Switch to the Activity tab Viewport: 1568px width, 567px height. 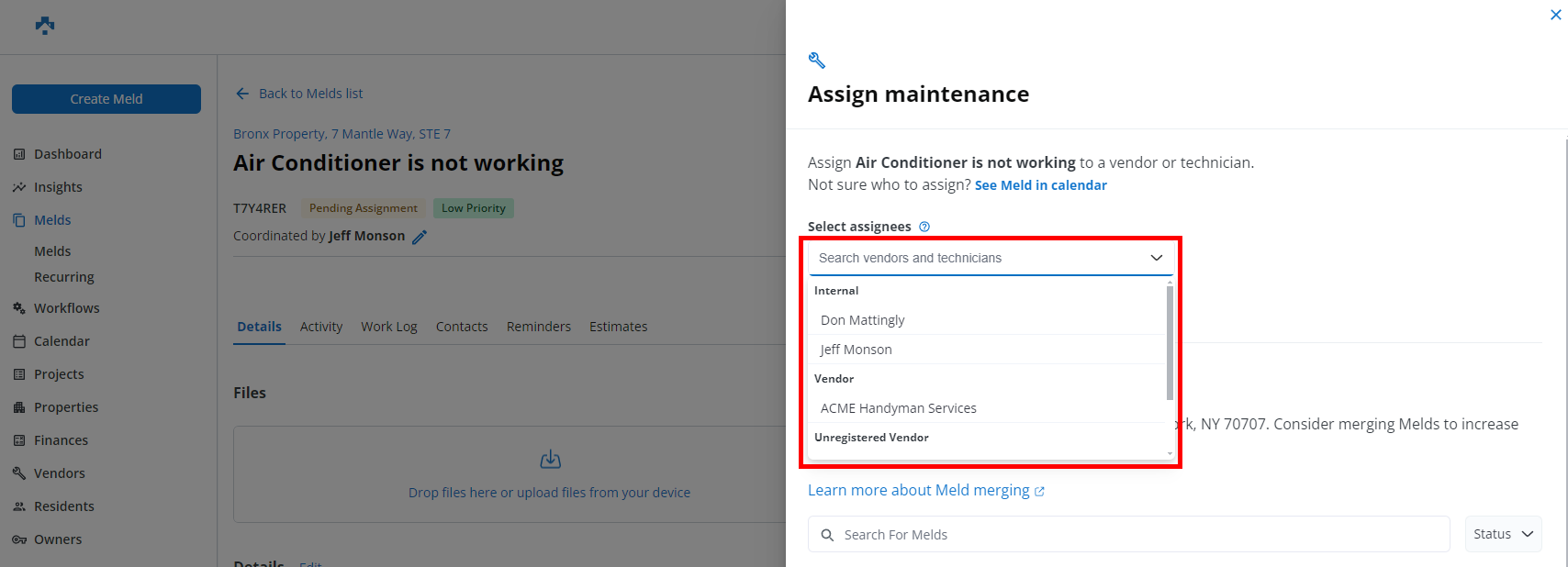[320, 327]
